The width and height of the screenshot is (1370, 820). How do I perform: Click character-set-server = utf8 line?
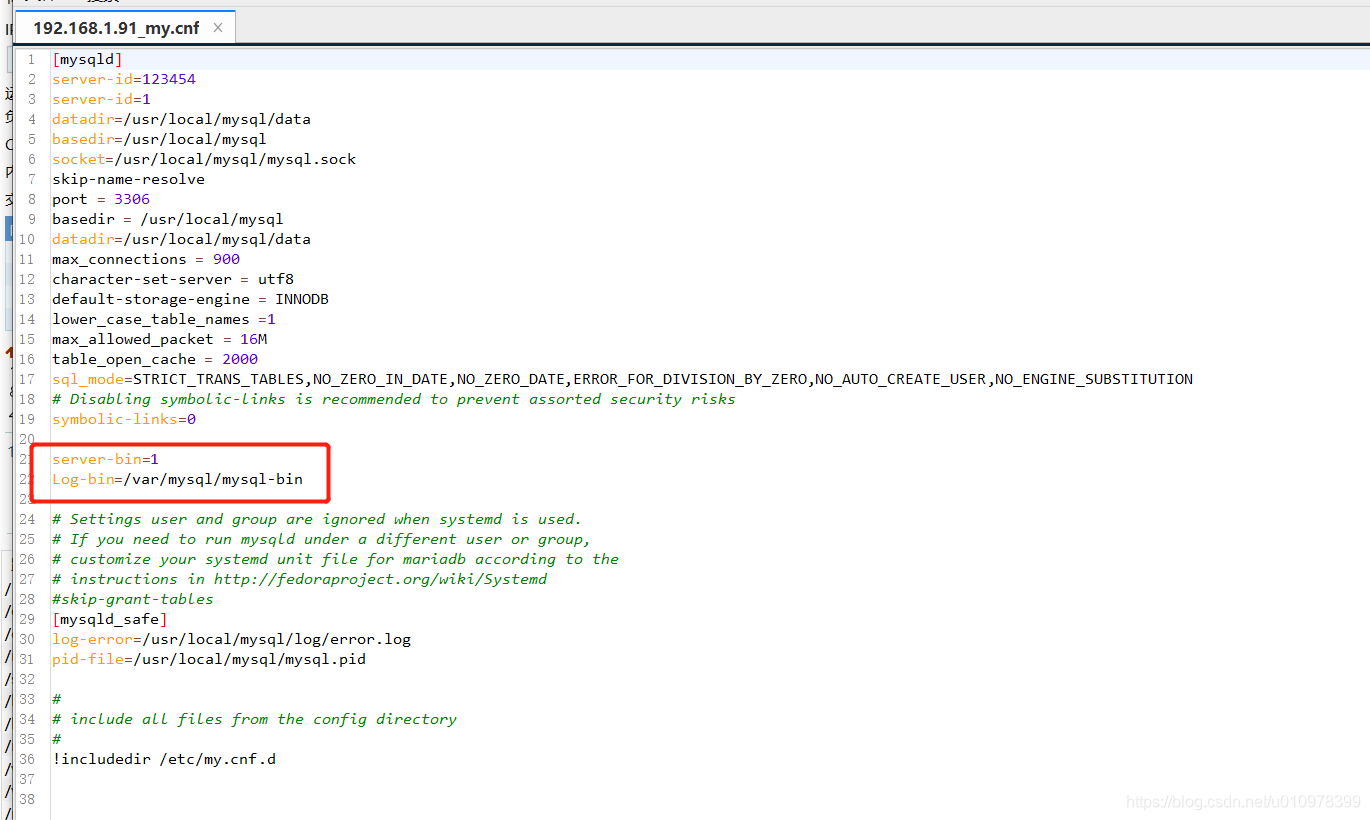[x=173, y=279]
